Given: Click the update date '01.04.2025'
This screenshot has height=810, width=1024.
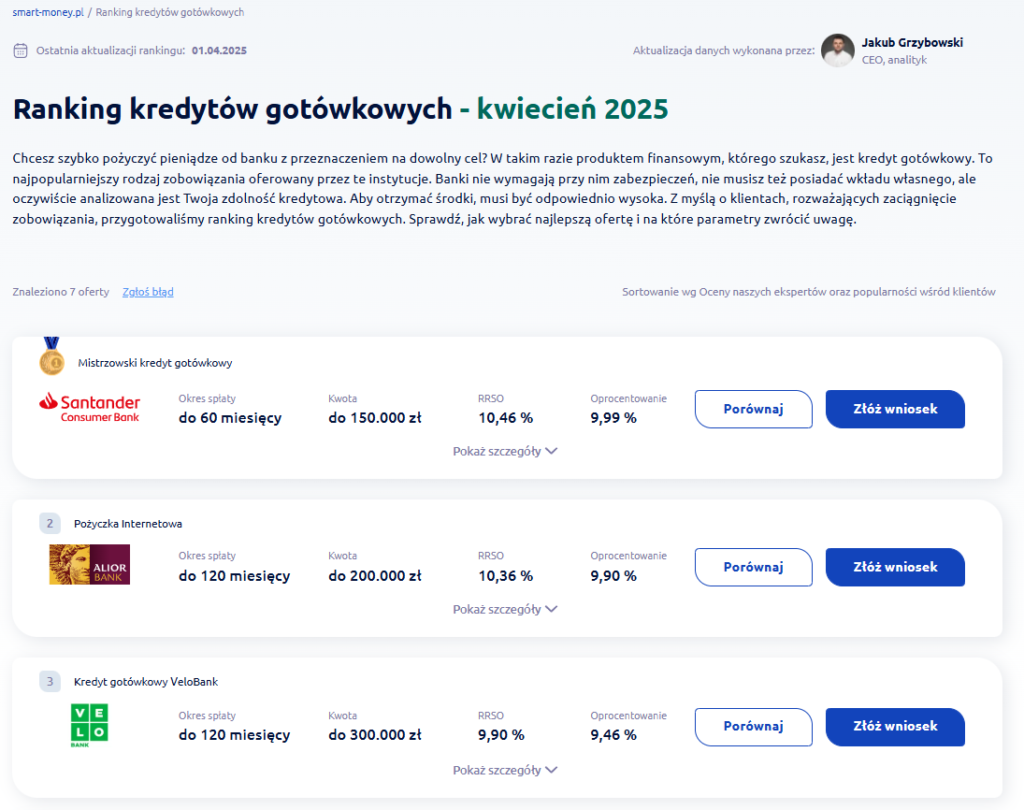Looking at the screenshot, I should coord(219,50).
